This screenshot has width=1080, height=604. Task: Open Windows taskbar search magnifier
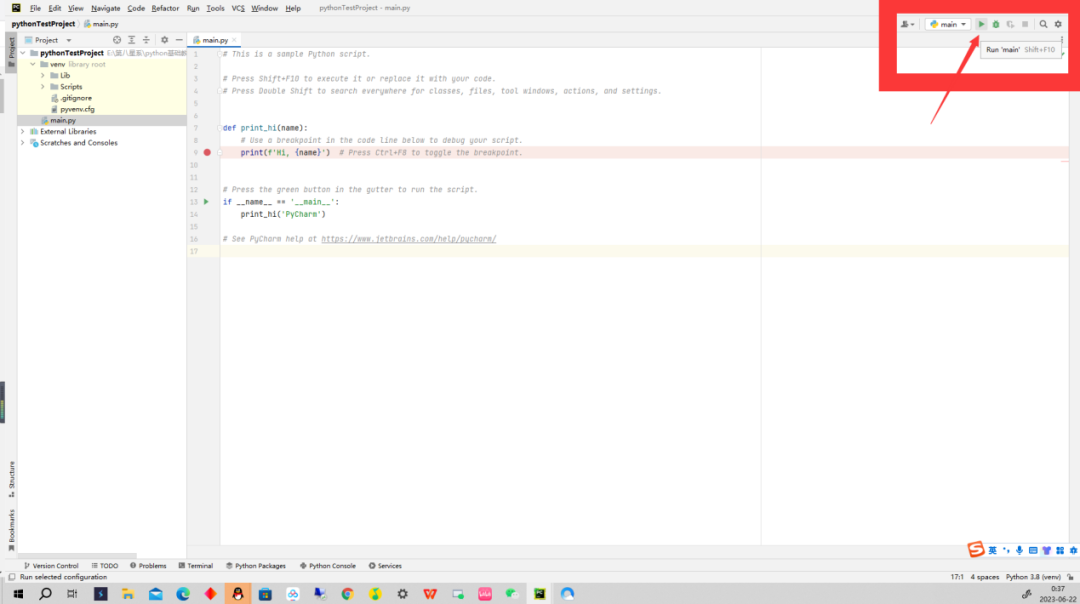coord(45,594)
